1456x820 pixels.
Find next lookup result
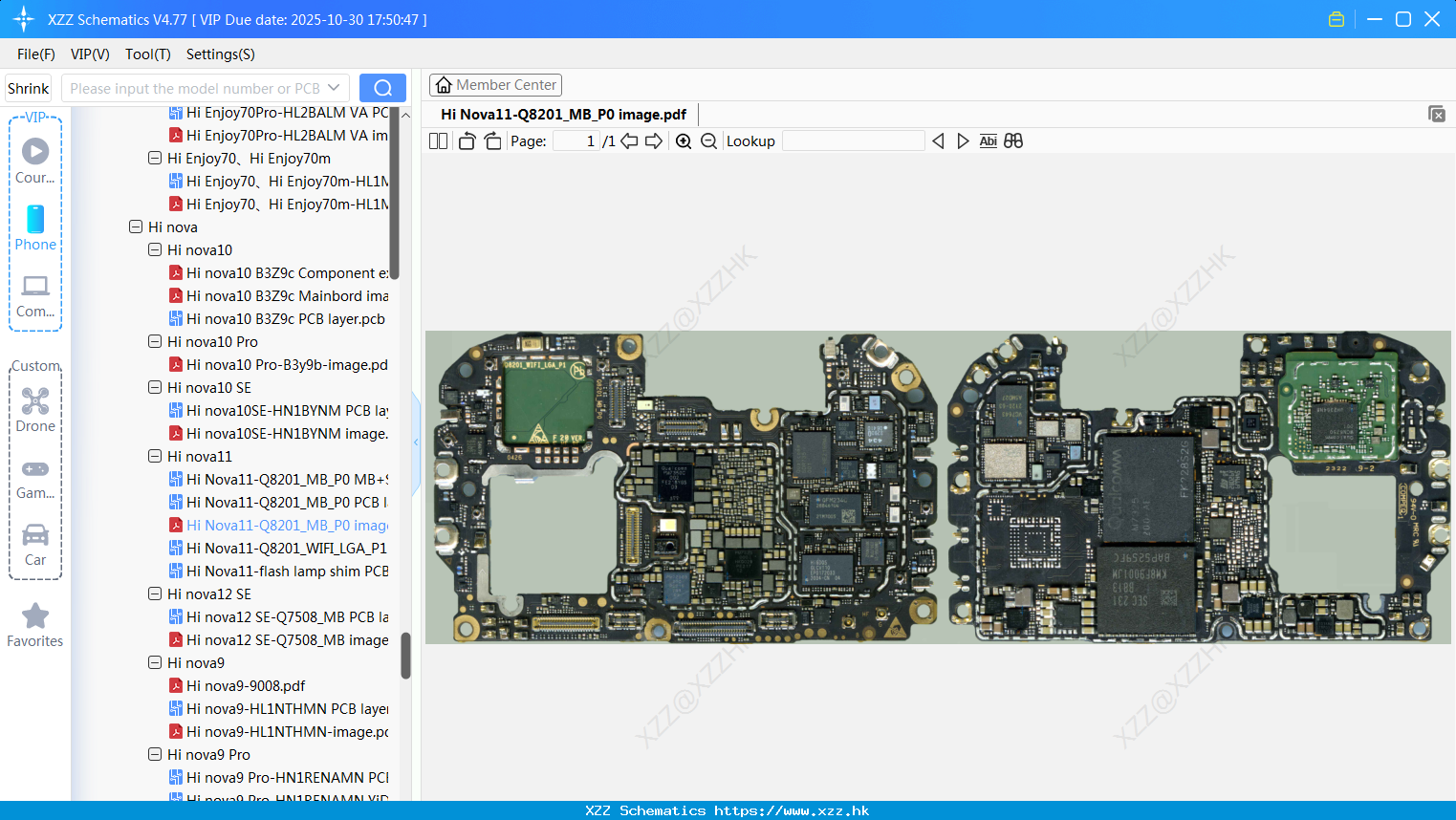coord(963,141)
